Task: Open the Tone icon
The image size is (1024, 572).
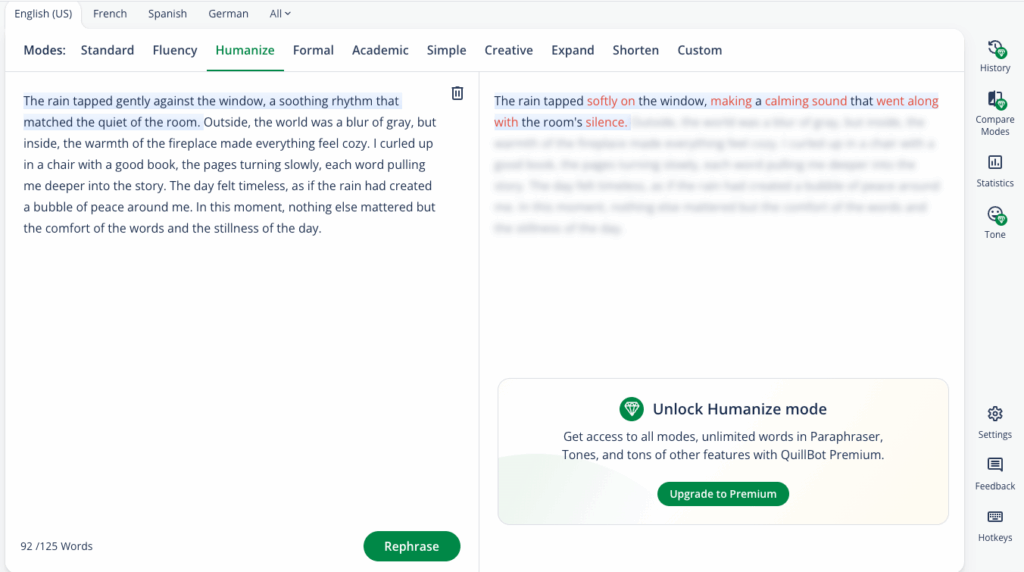Action: (995, 215)
